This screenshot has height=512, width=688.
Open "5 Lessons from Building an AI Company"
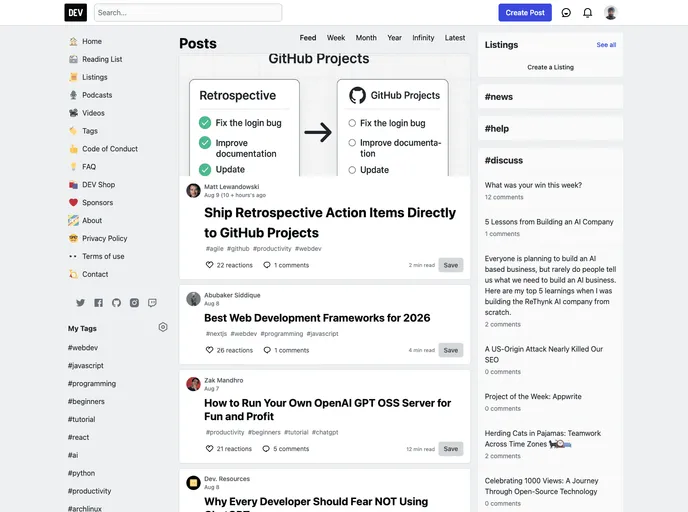point(549,222)
